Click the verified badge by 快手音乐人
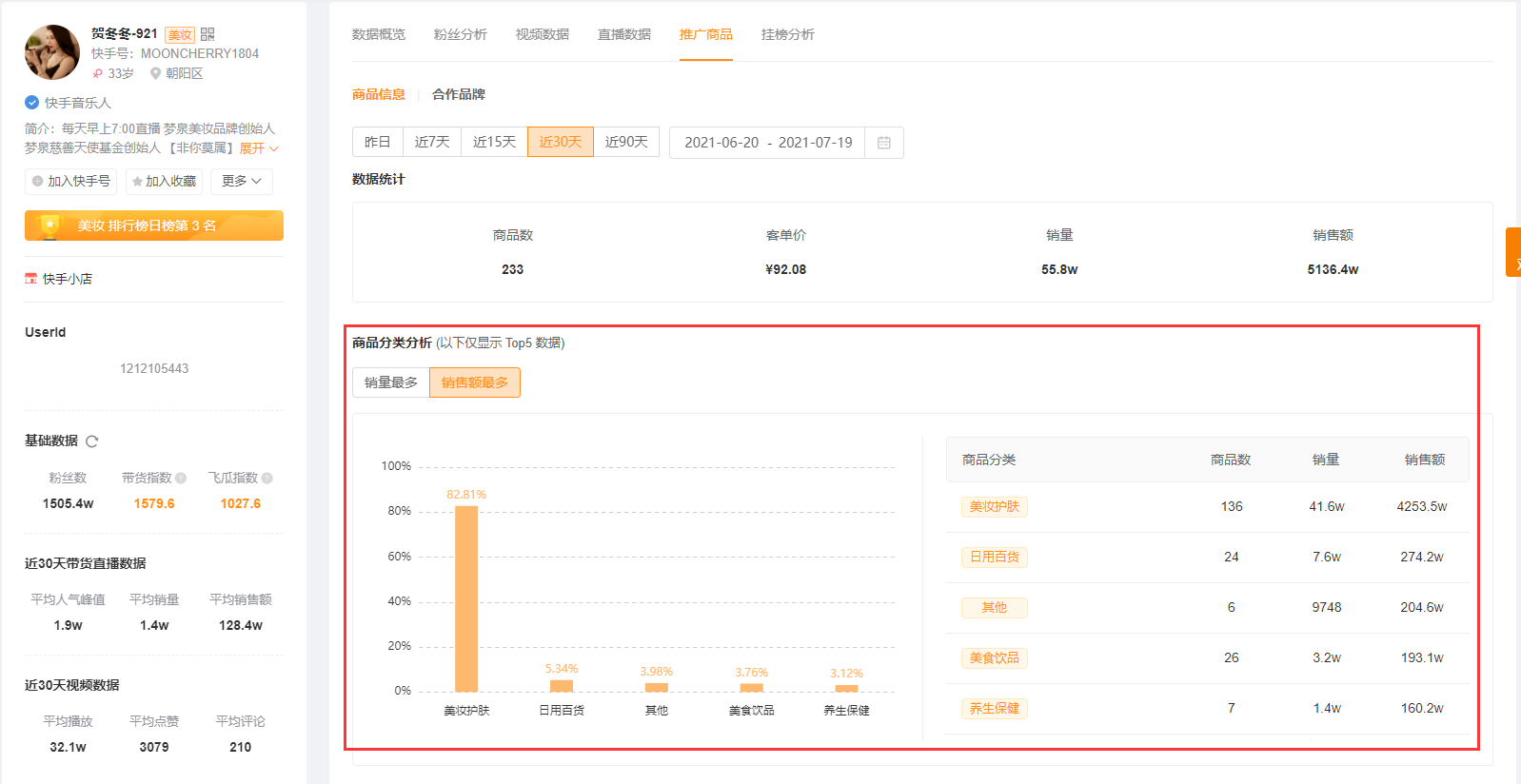Screen dimensions: 1521x784 [31, 103]
